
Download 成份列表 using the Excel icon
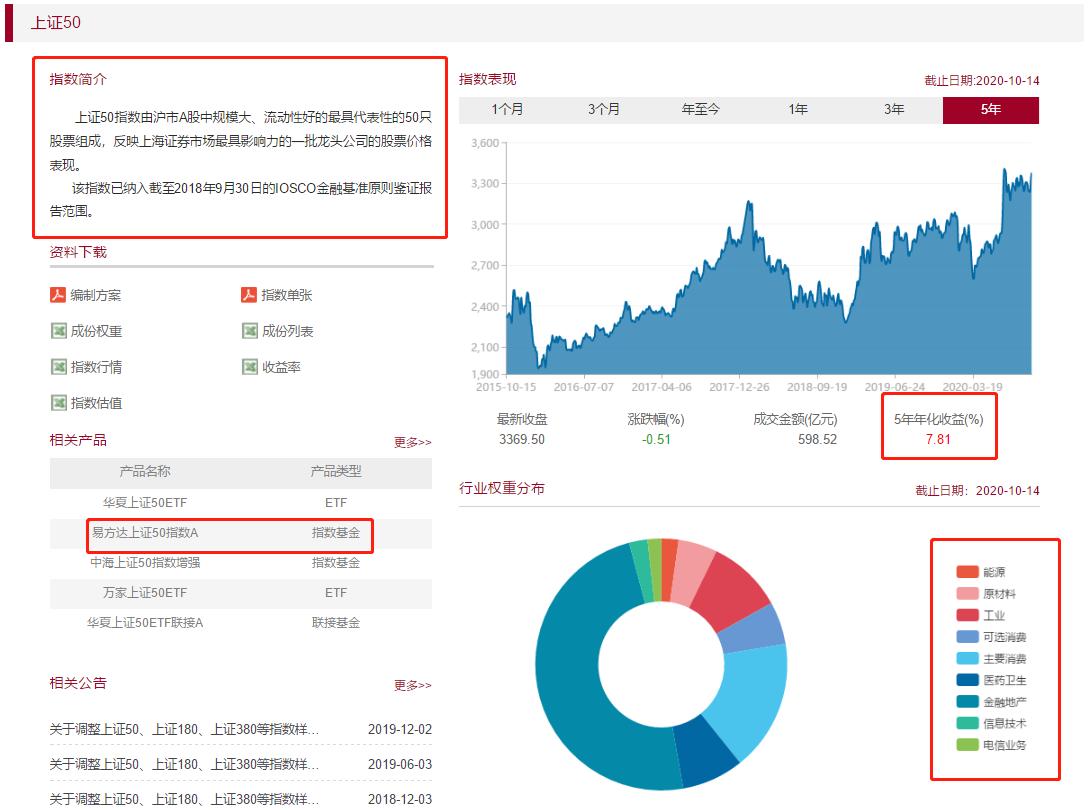tap(248, 330)
